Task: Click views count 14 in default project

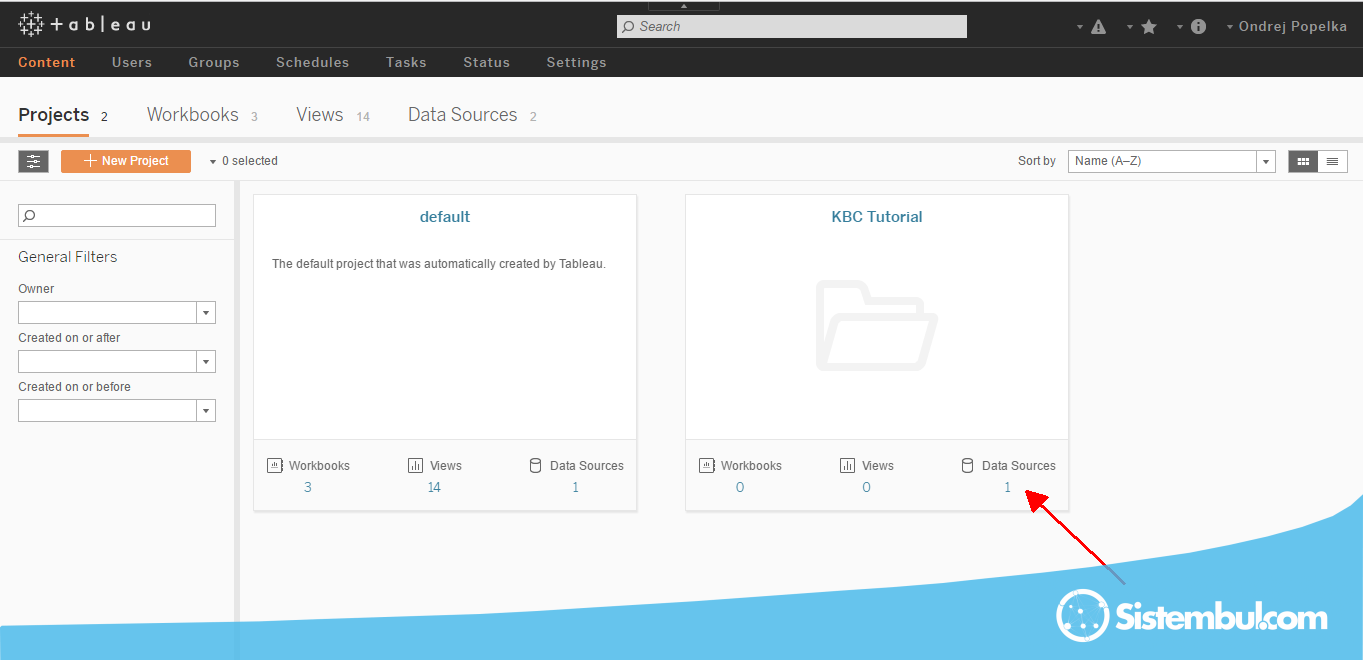Action: (x=434, y=488)
